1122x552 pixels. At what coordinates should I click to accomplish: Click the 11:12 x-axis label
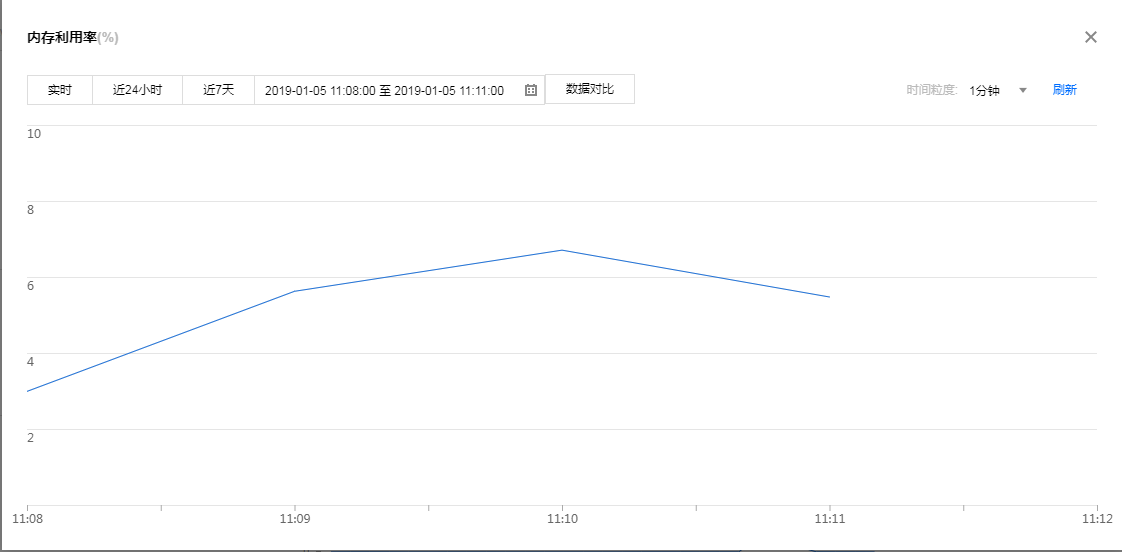click(x=1096, y=519)
